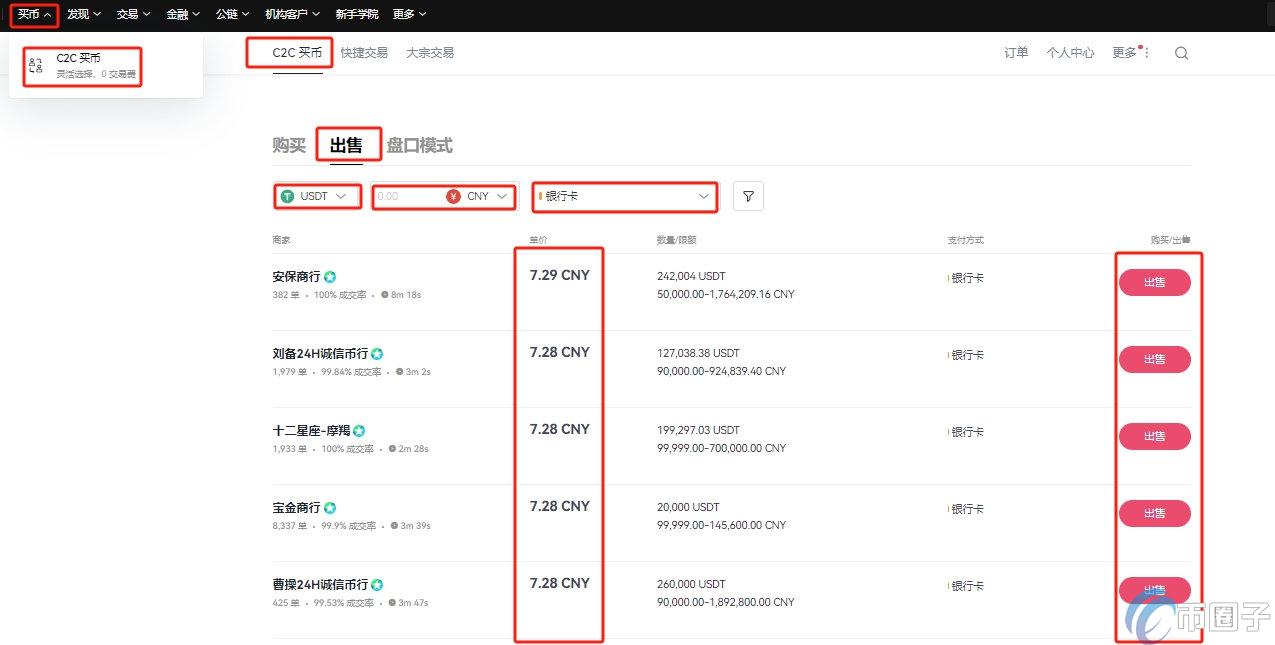Open the filter funnel icon beside 银行卡
Image resolution: width=1275 pixels, height=645 pixels.
[747, 197]
